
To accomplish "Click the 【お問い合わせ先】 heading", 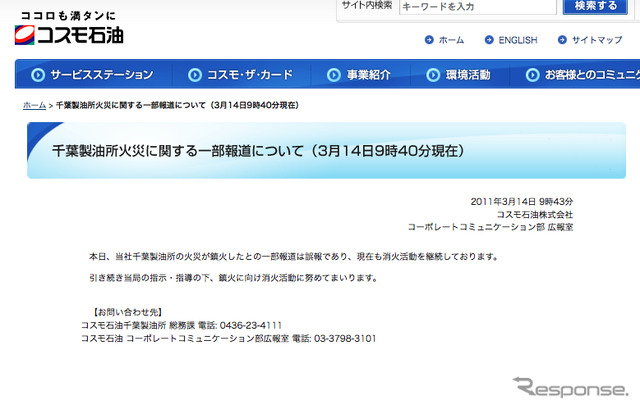I will [x=128, y=312].
